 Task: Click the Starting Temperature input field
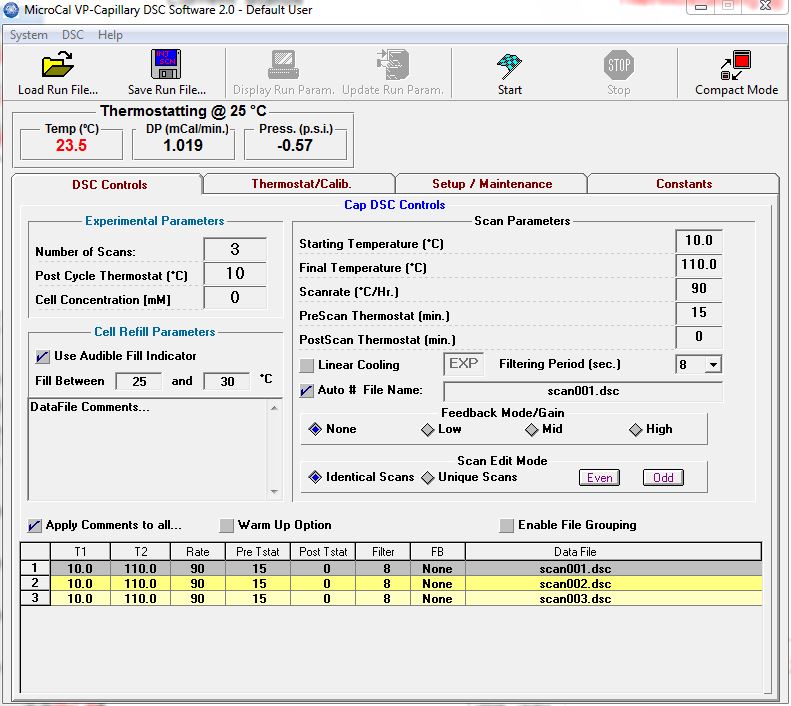(x=698, y=241)
